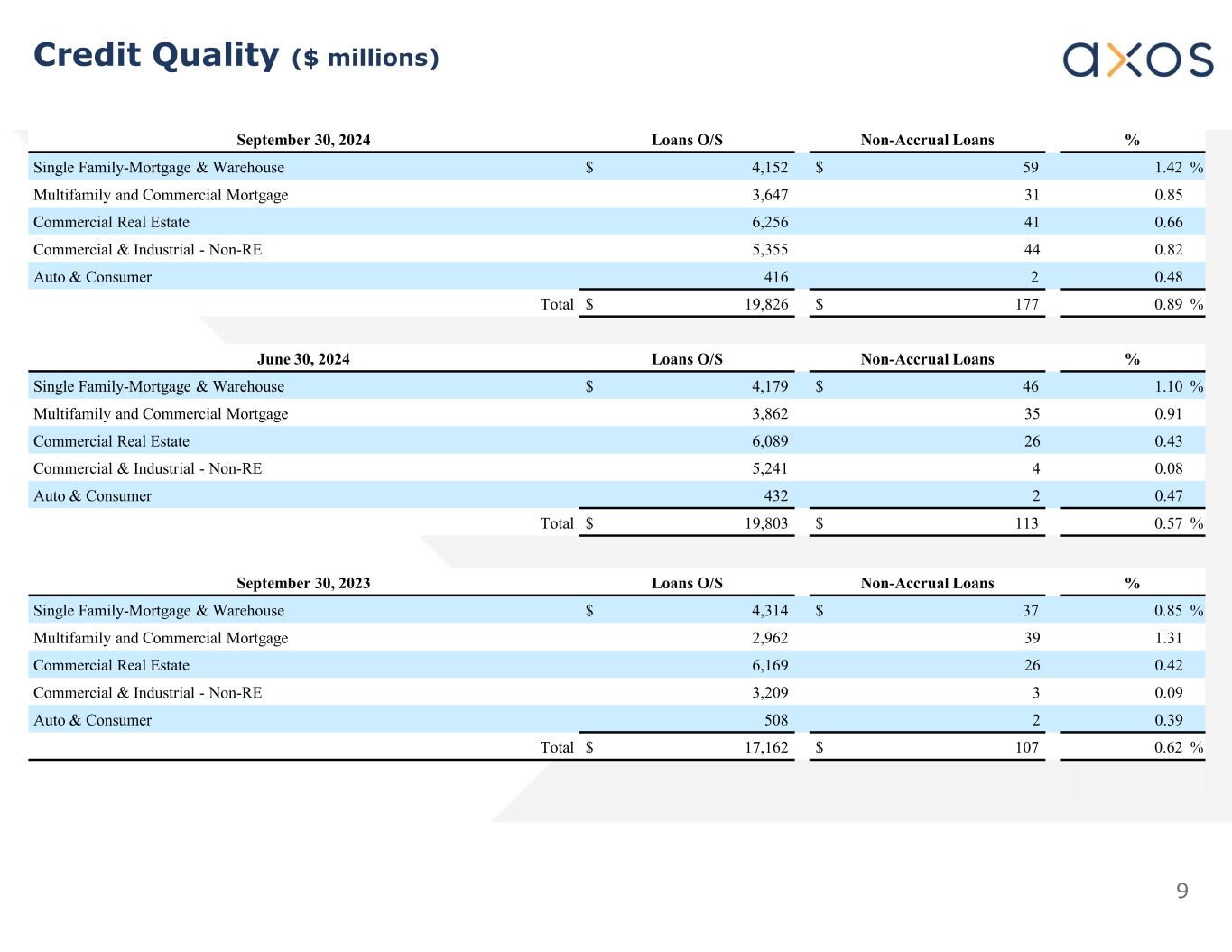Click the 177 non-accrual loans total
Screen dimensions: 1232x952
point(1026,304)
